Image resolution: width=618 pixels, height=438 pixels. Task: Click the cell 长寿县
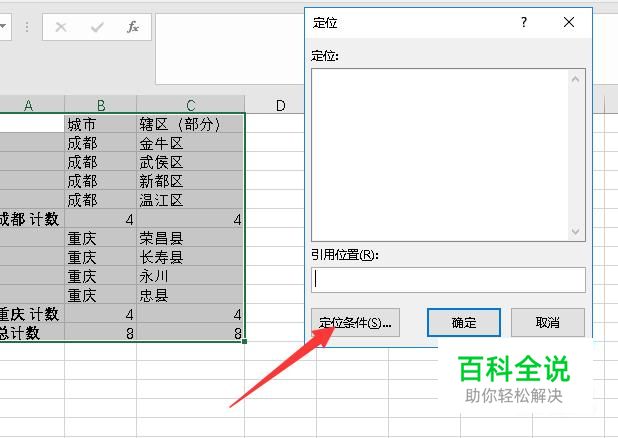(x=191, y=257)
